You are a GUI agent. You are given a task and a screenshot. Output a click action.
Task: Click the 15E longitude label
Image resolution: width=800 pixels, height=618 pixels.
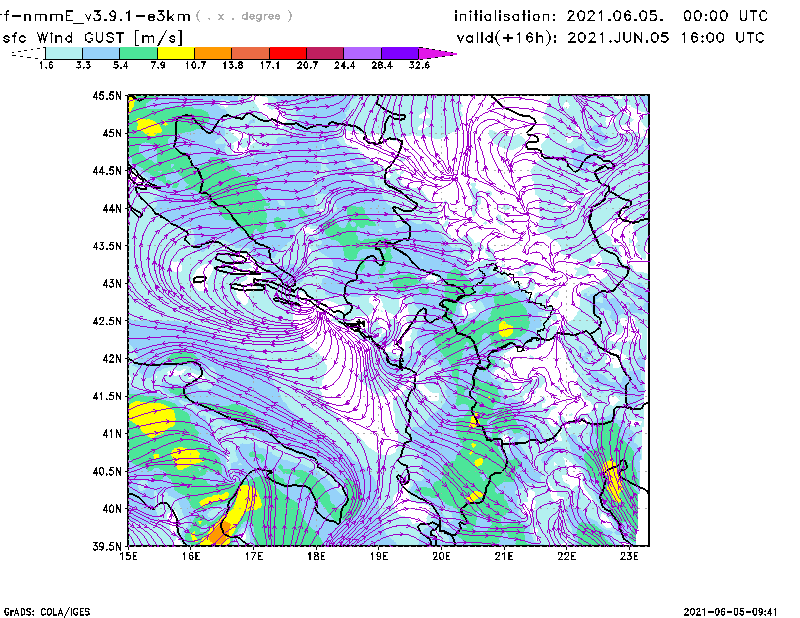[x=128, y=556]
